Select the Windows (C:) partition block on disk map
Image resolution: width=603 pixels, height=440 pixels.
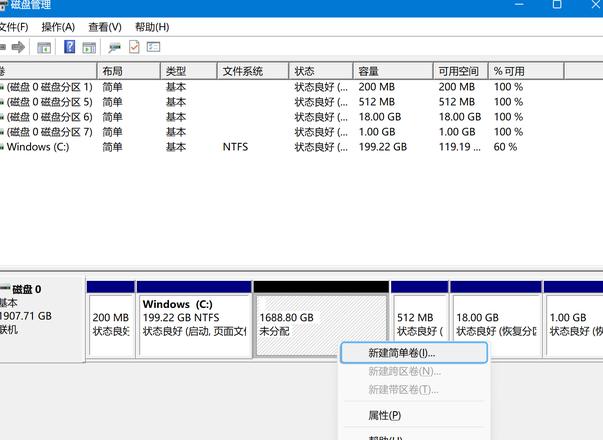[194, 319]
